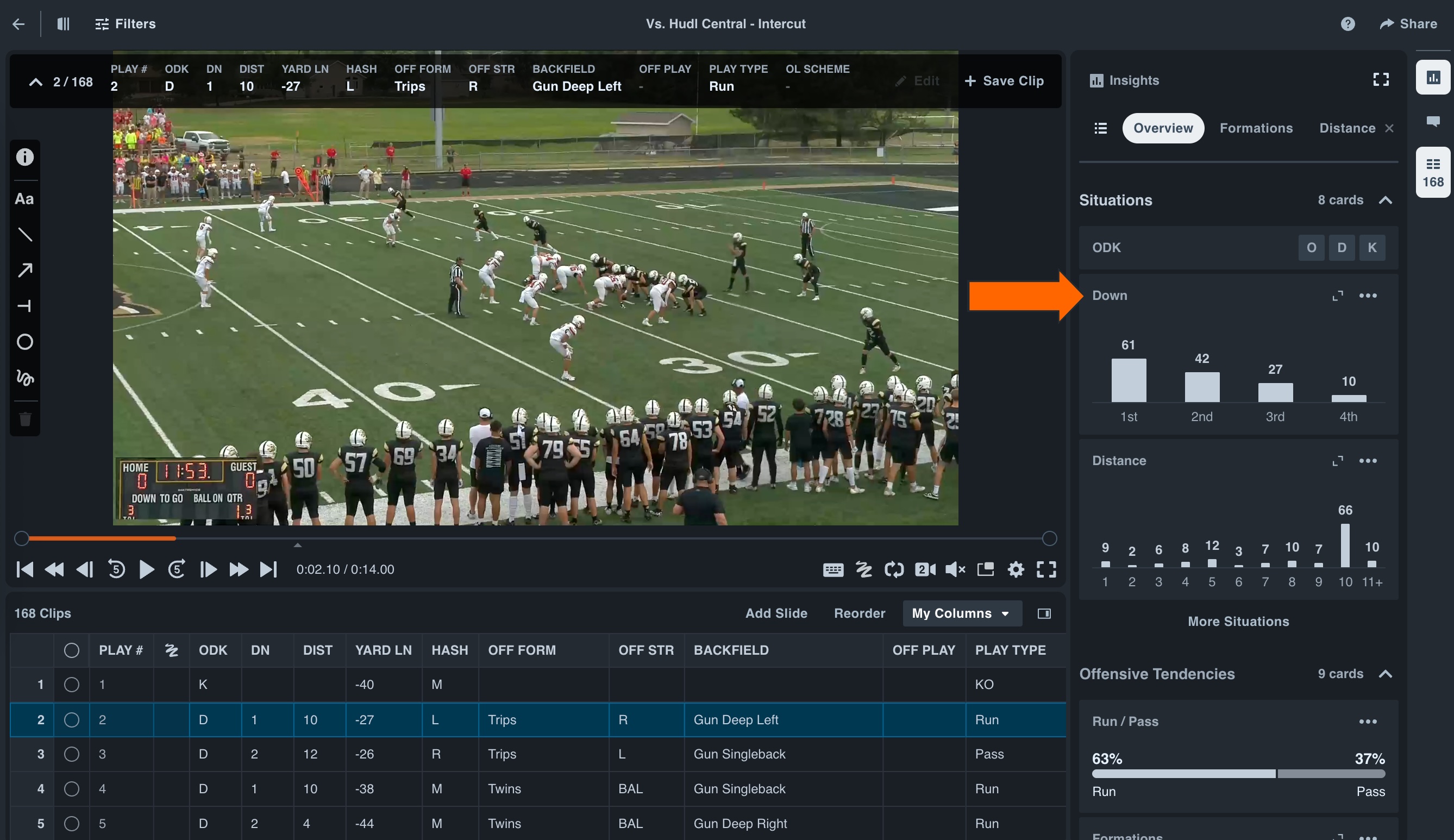
Task: Collapse the clip data bar chevron
Action: (36, 82)
